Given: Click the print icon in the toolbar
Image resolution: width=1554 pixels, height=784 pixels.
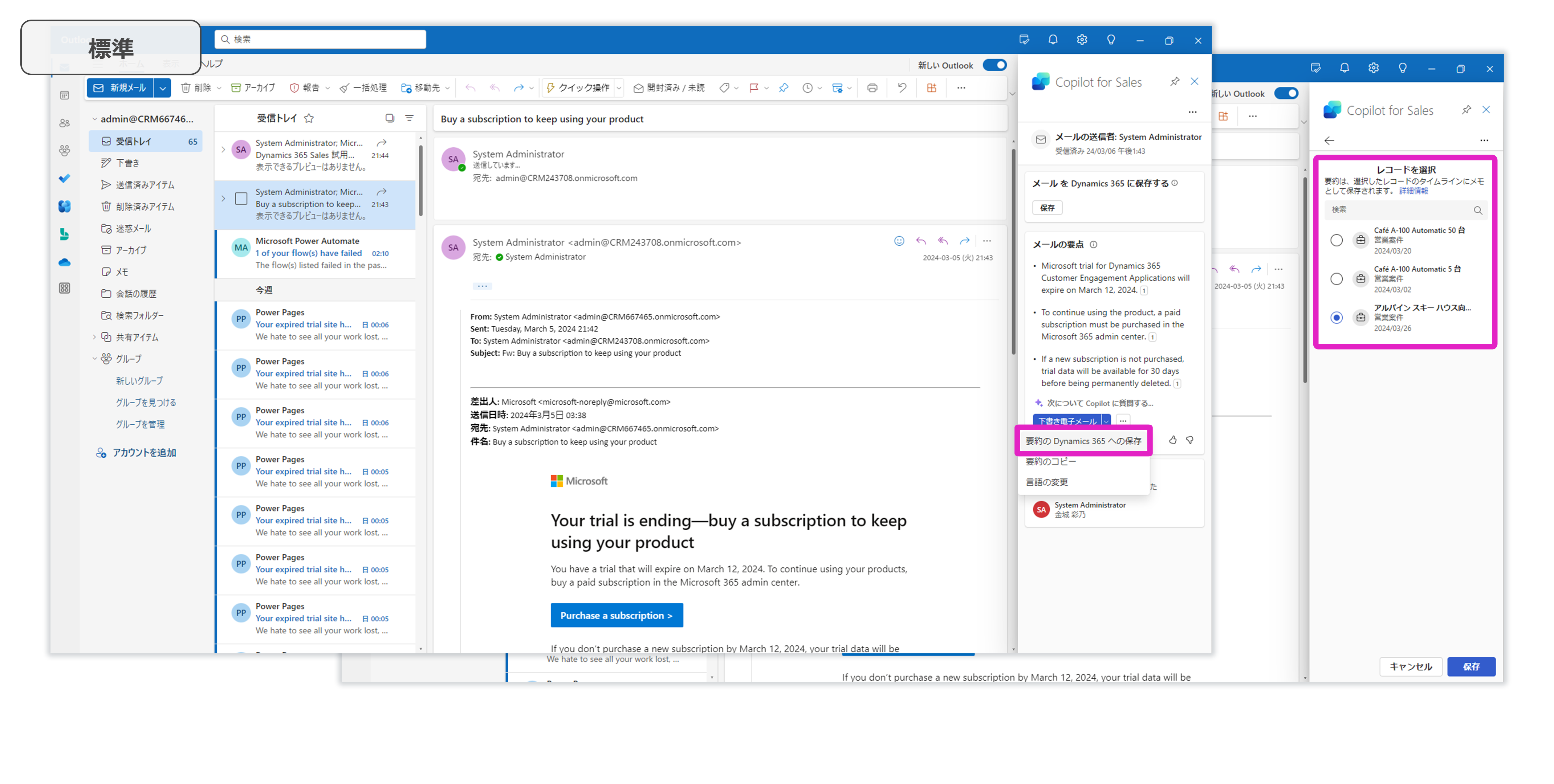Looking at the screenshot, I should pyautogui.click(x=872, y=88).
